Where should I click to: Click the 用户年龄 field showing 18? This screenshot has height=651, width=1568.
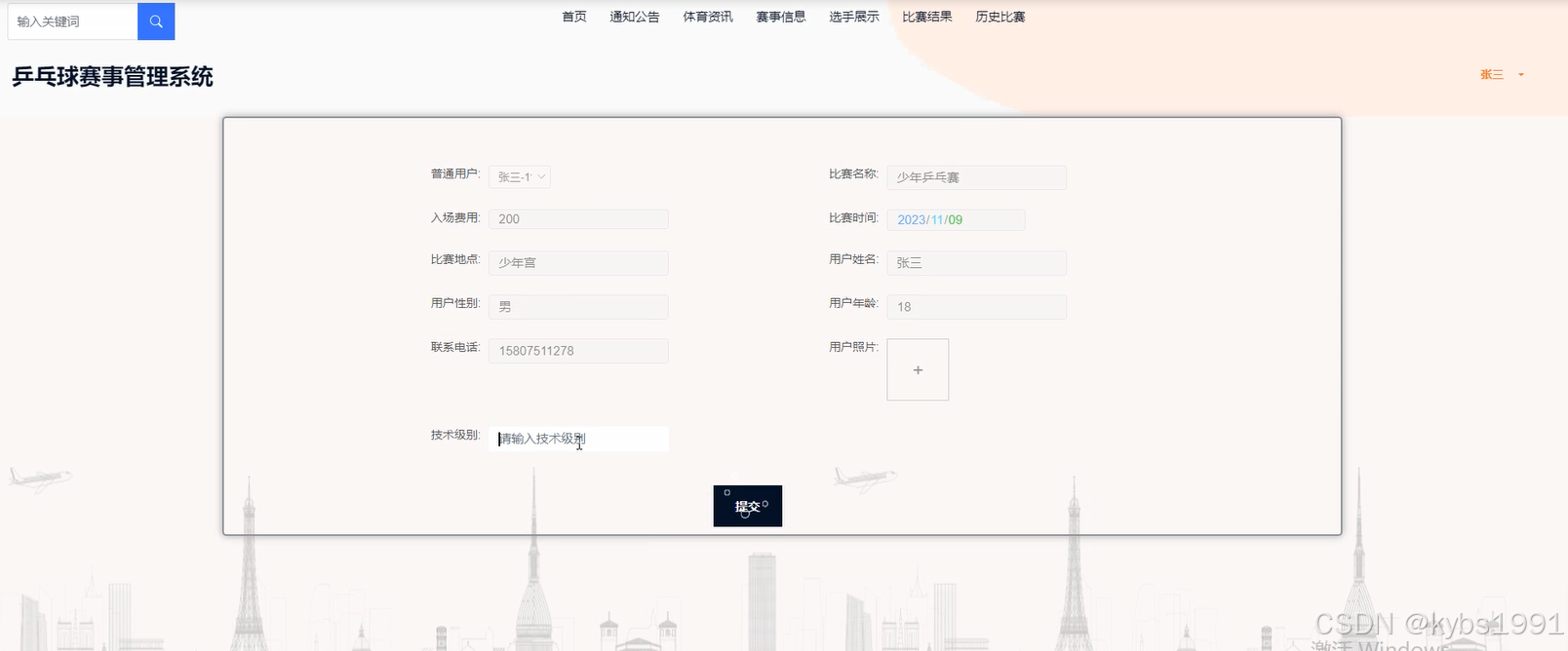pyautogui.click(x=976, y=306)
